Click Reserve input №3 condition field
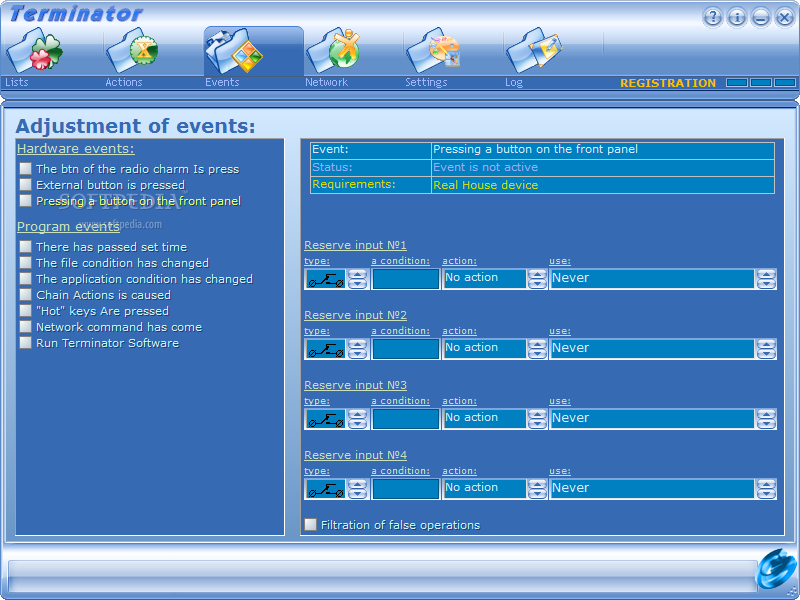Image resolution: width=800 pixels, height=600 pixels. (406, 419)
